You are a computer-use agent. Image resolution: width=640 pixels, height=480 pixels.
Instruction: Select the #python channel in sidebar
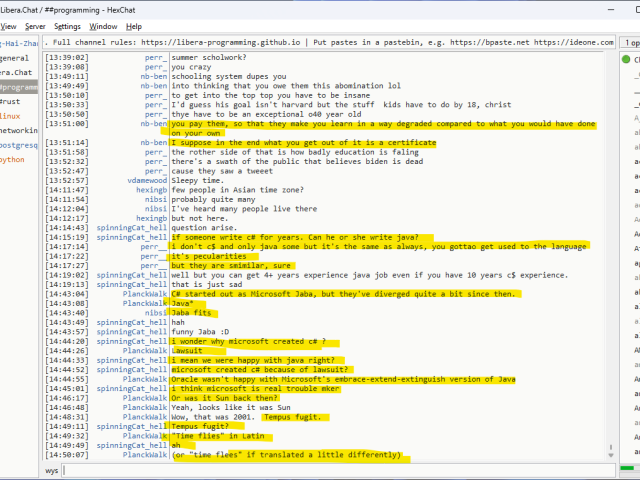click(x=14, y=158)
